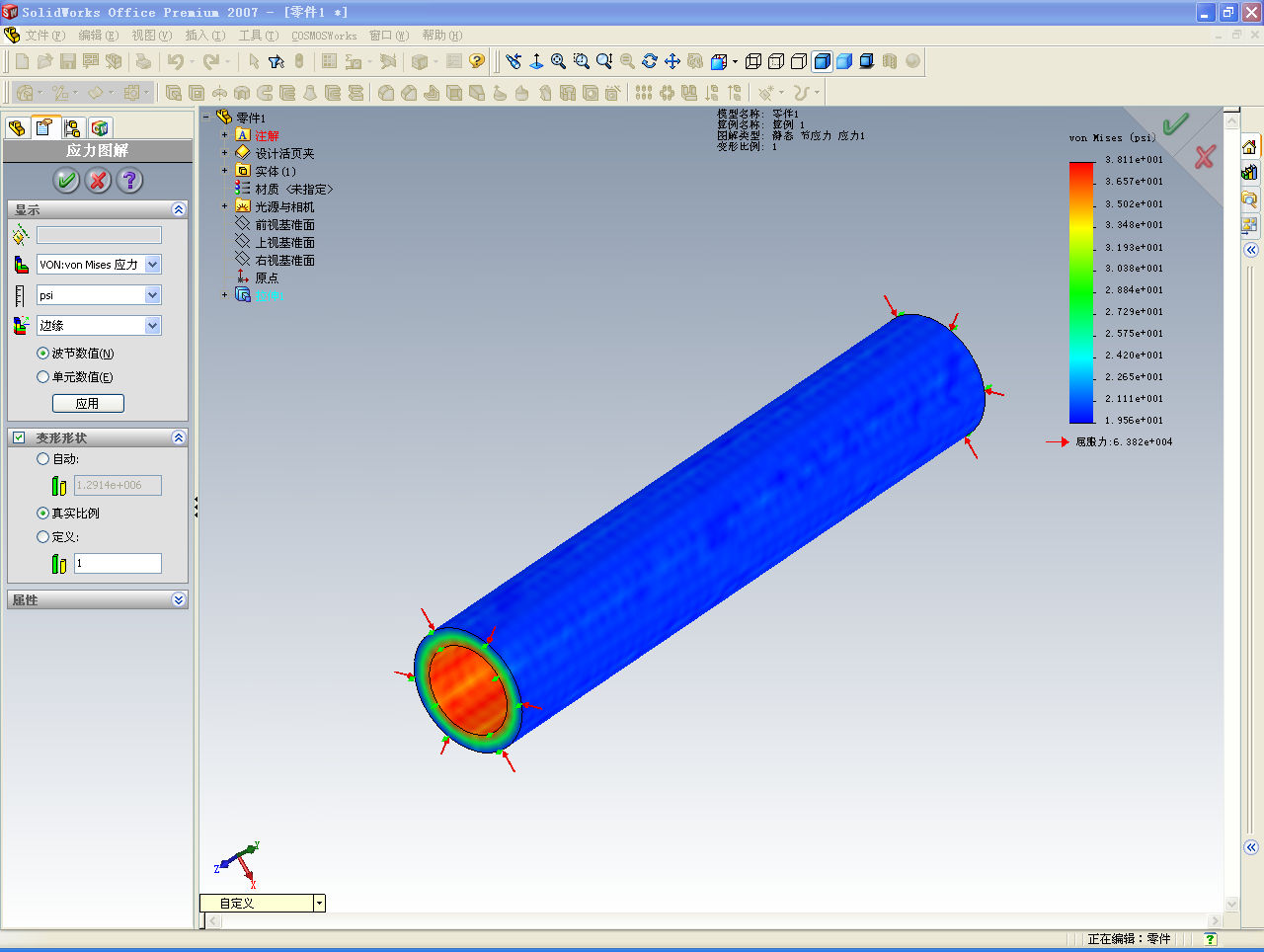1264x952 pixels.
Task: Select the 波节数值 radio button
Action: (42, 354)
